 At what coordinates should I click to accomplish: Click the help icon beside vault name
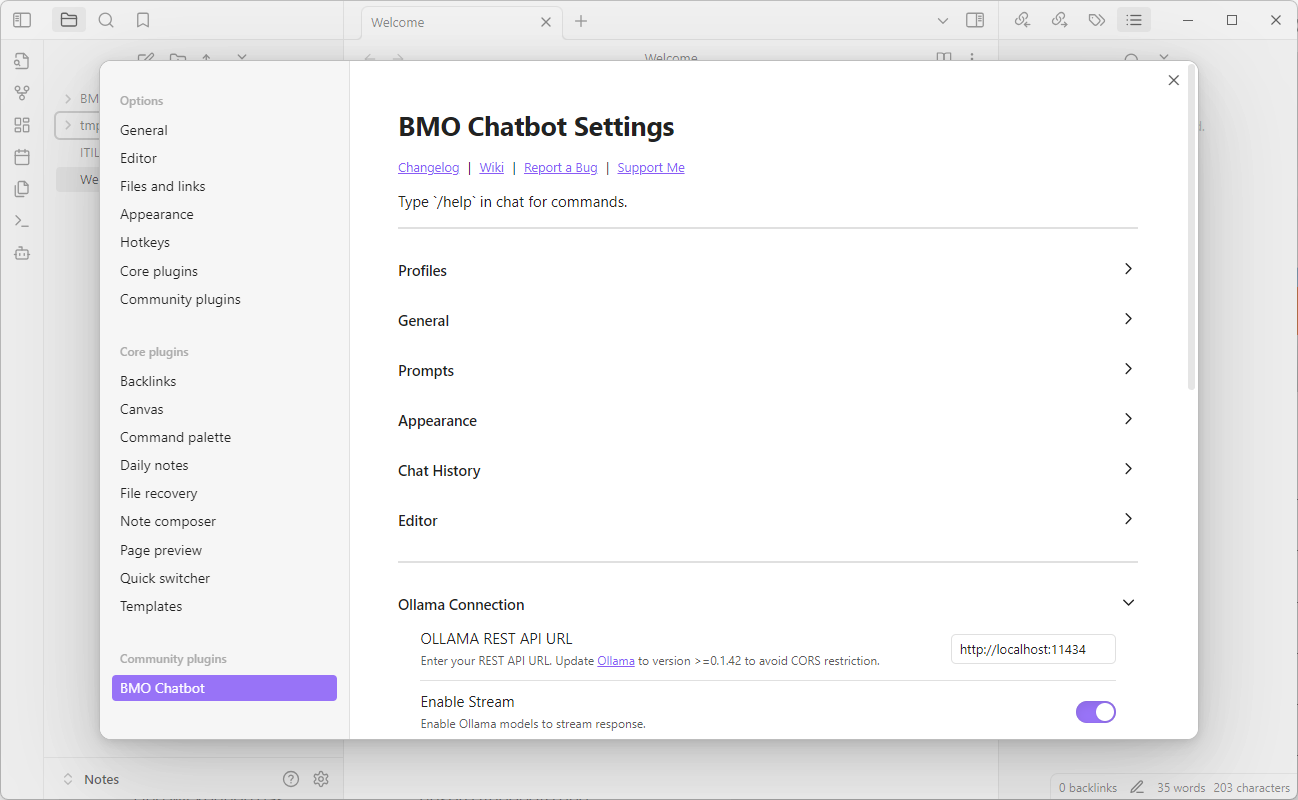[291, 779]
